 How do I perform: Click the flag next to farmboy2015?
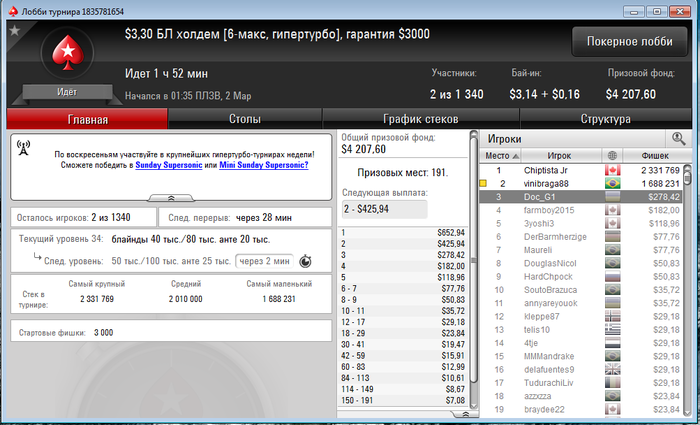(612, 210)
